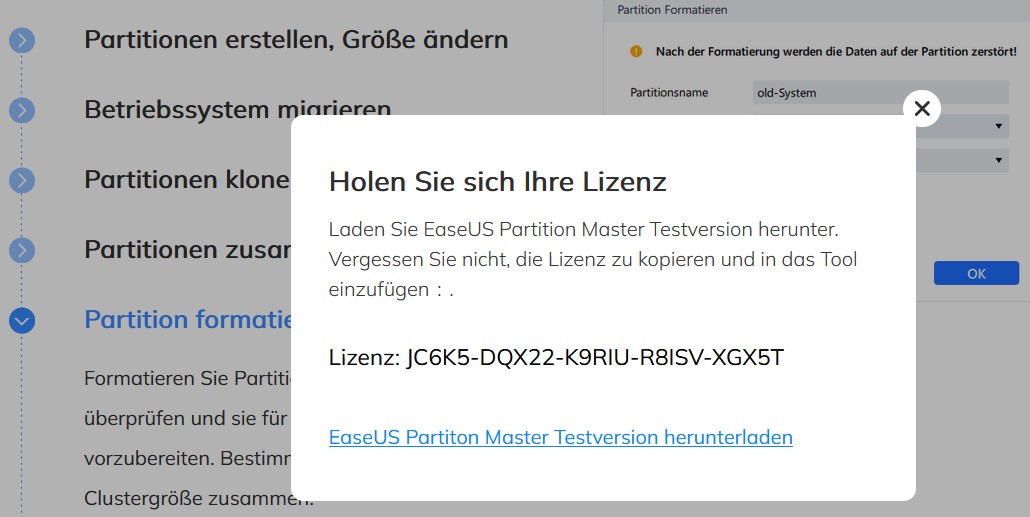Viewport: 1030px width, 517px height.
Task: Edit the Partitionsname field containing old-System
Action: pyautogui.click(x=880, y=93)
